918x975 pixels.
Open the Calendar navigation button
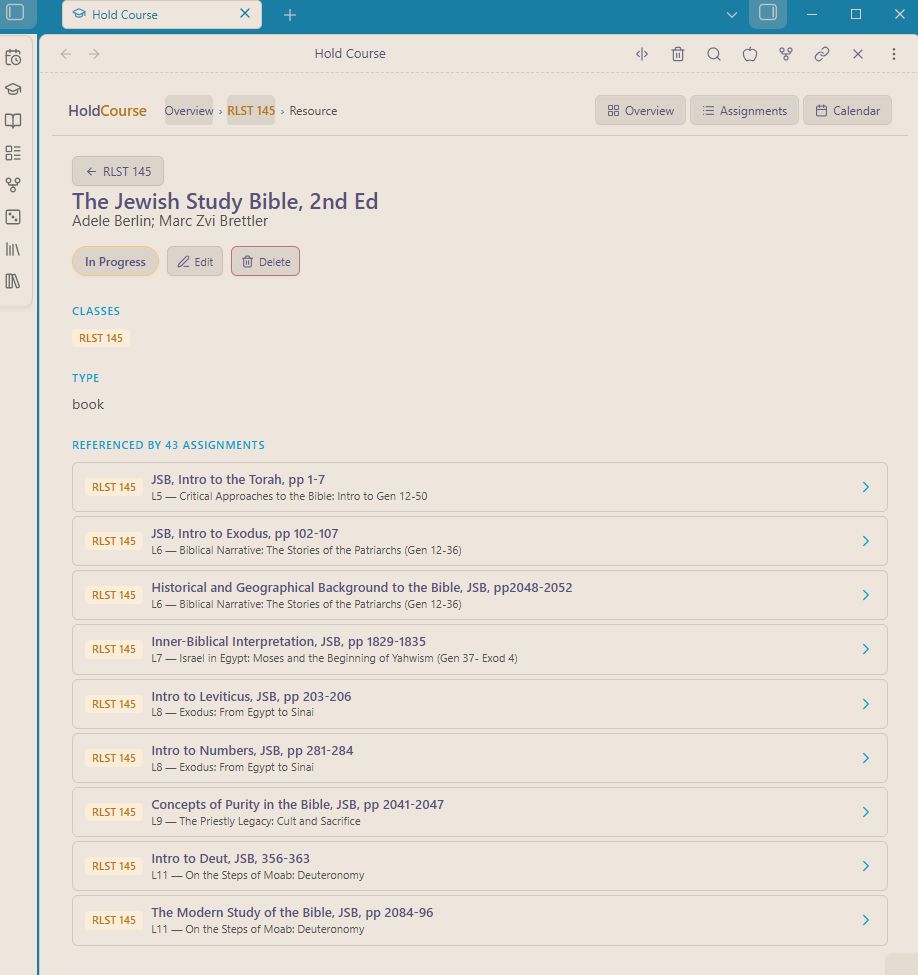click(847, 111)
